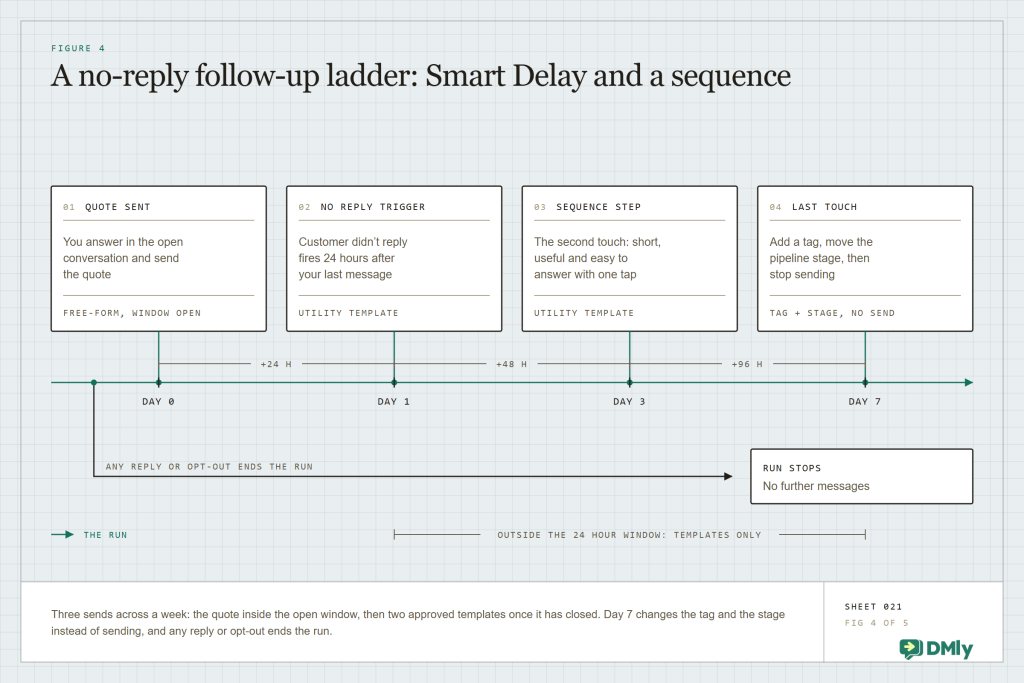
Task: Click the 'FIGURE 4' caption label
Action: tap(78, 48)
